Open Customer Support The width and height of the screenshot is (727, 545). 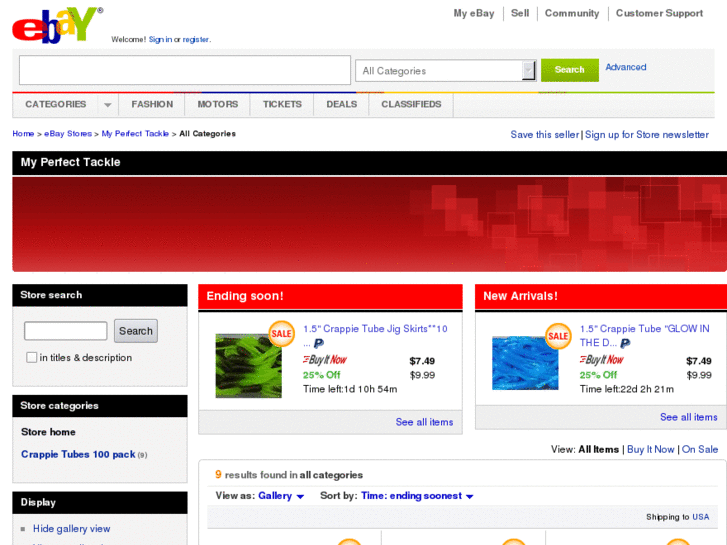(x=659, y=13)
